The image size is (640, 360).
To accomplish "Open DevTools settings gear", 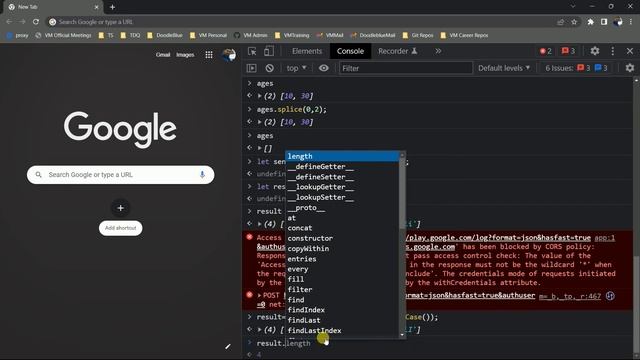I will click(595, 51).
